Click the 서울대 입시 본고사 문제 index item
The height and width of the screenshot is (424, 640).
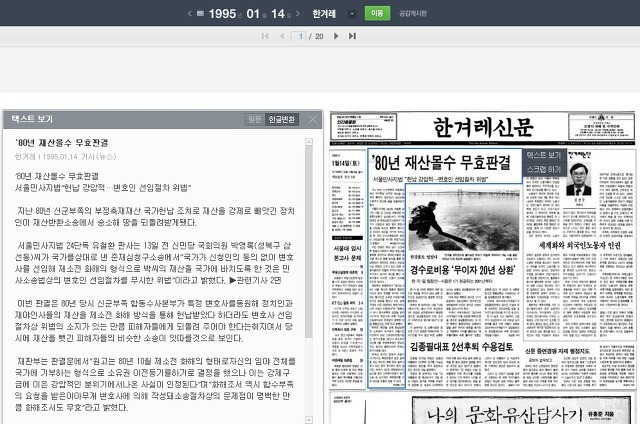coord(347,253)
